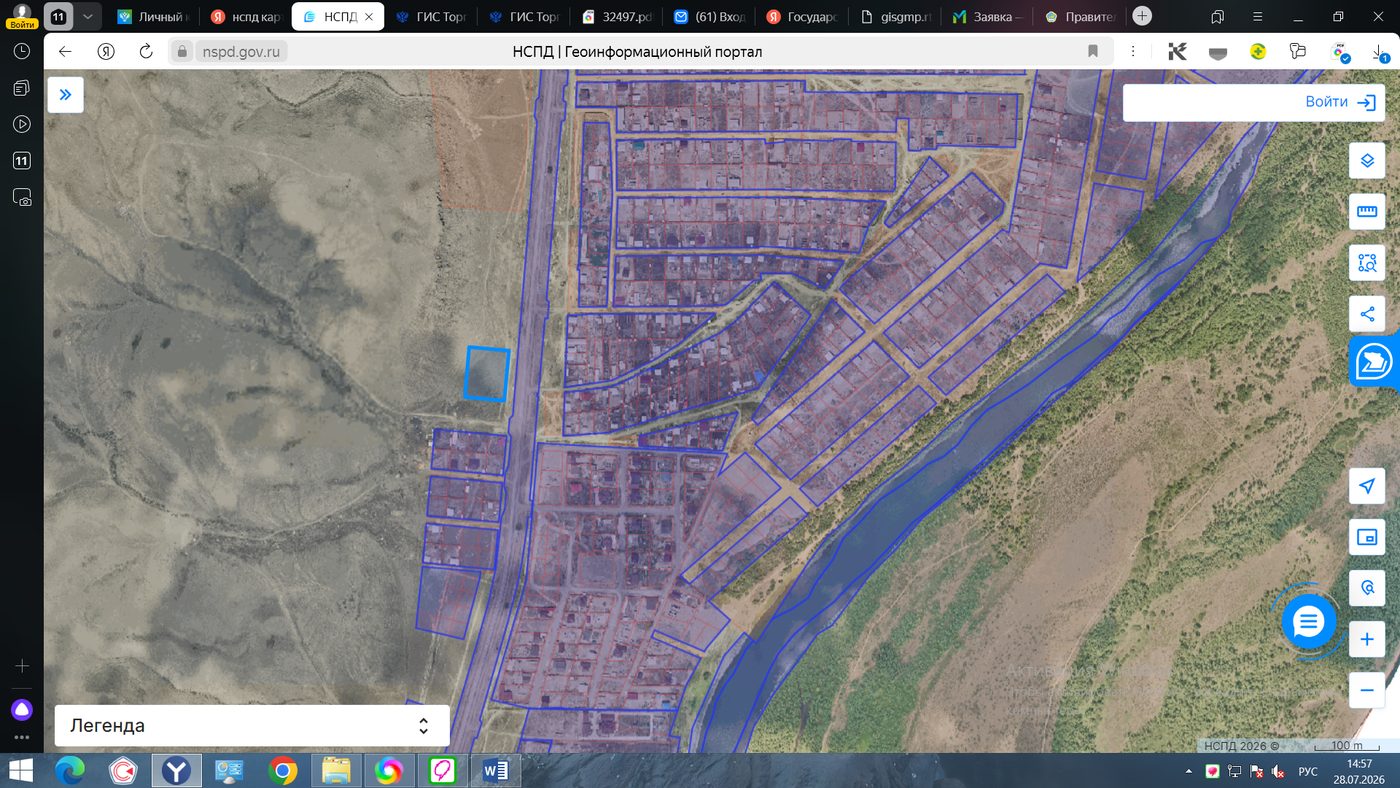Open the tab list dropdown arrow
The height and width of the screenshot is (788, 1400).
pyautogui.click(x=88, y=17)
